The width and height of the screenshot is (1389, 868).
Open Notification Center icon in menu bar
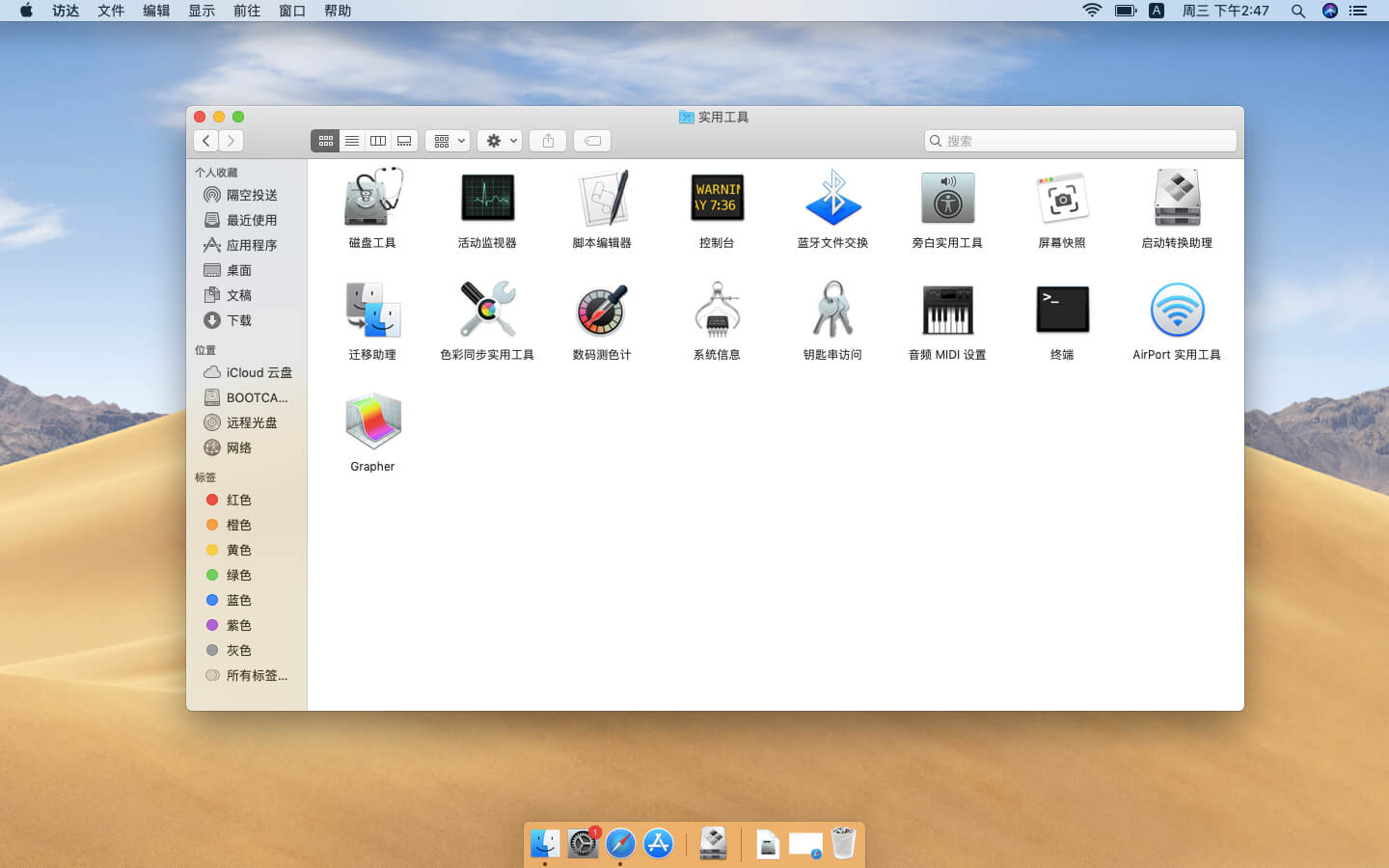pos(1358,11)
